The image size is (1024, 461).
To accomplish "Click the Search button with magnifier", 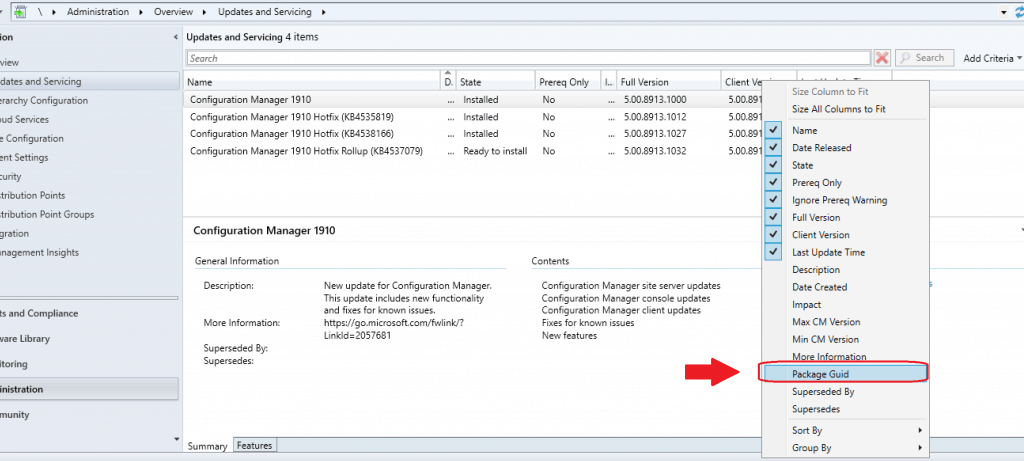I will click(924, 58).
